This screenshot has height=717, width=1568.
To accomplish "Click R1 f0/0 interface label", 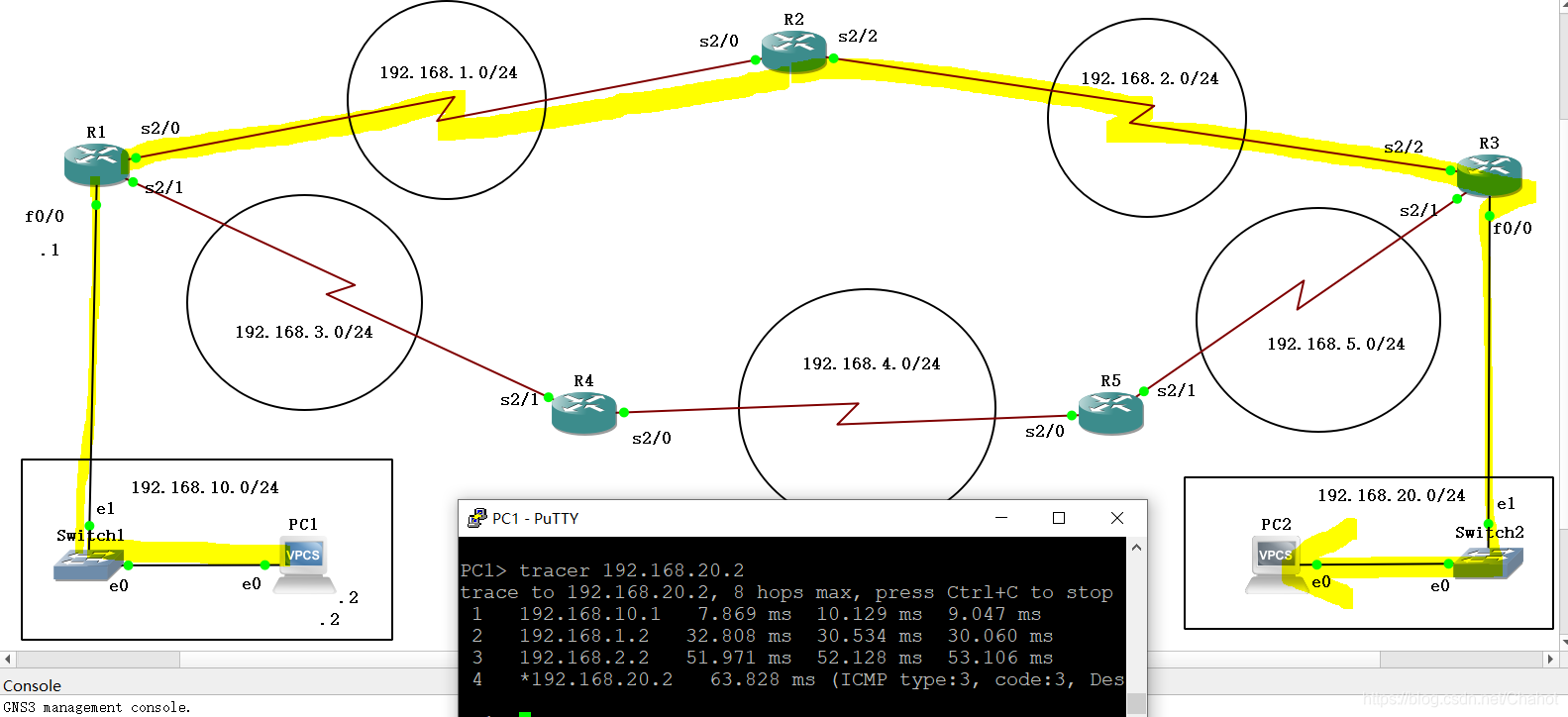I will click(45, 216).
